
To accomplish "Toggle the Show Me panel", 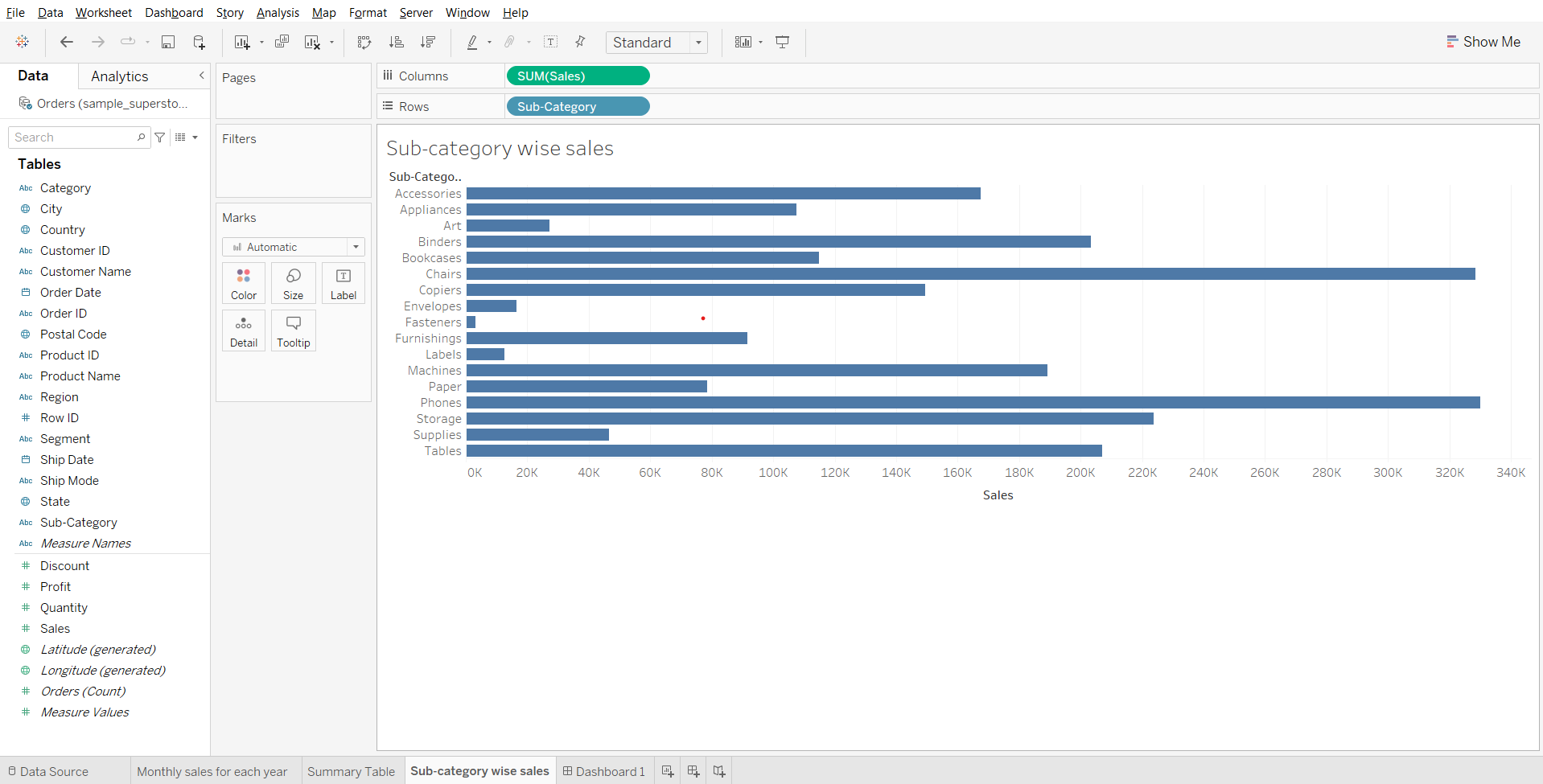I will click(x=1483, y=42).
